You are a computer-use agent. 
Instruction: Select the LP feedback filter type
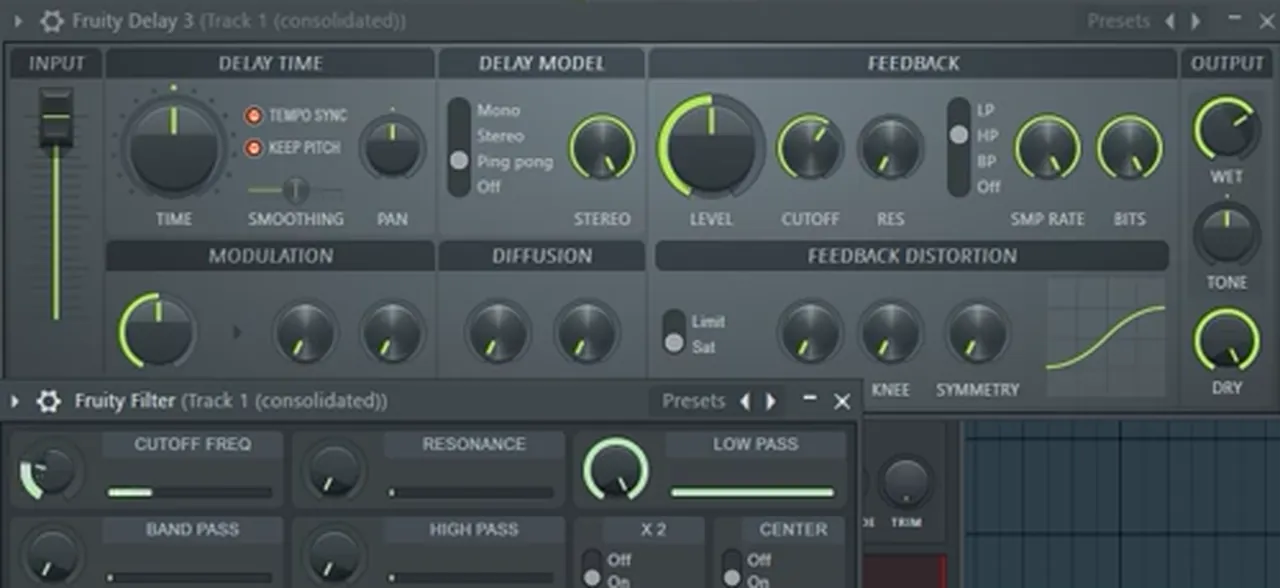(x=986, y=110)
